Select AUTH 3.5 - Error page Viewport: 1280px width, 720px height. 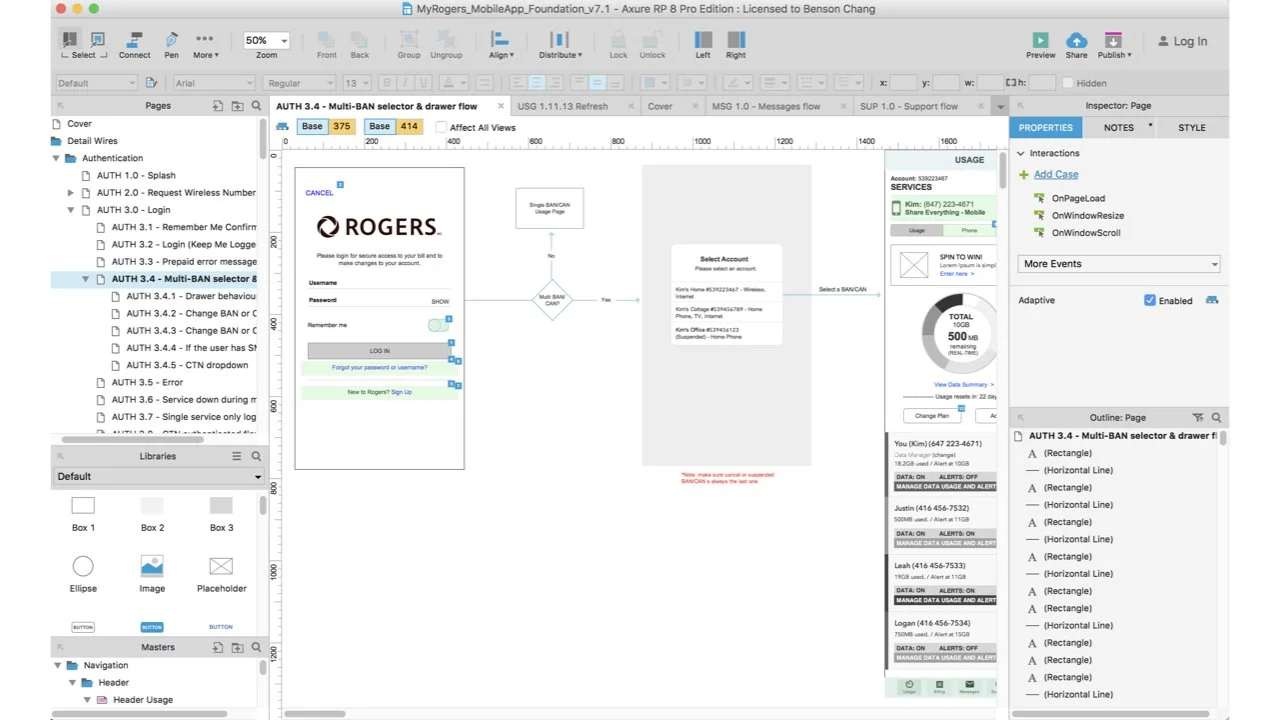coord(147,382)
